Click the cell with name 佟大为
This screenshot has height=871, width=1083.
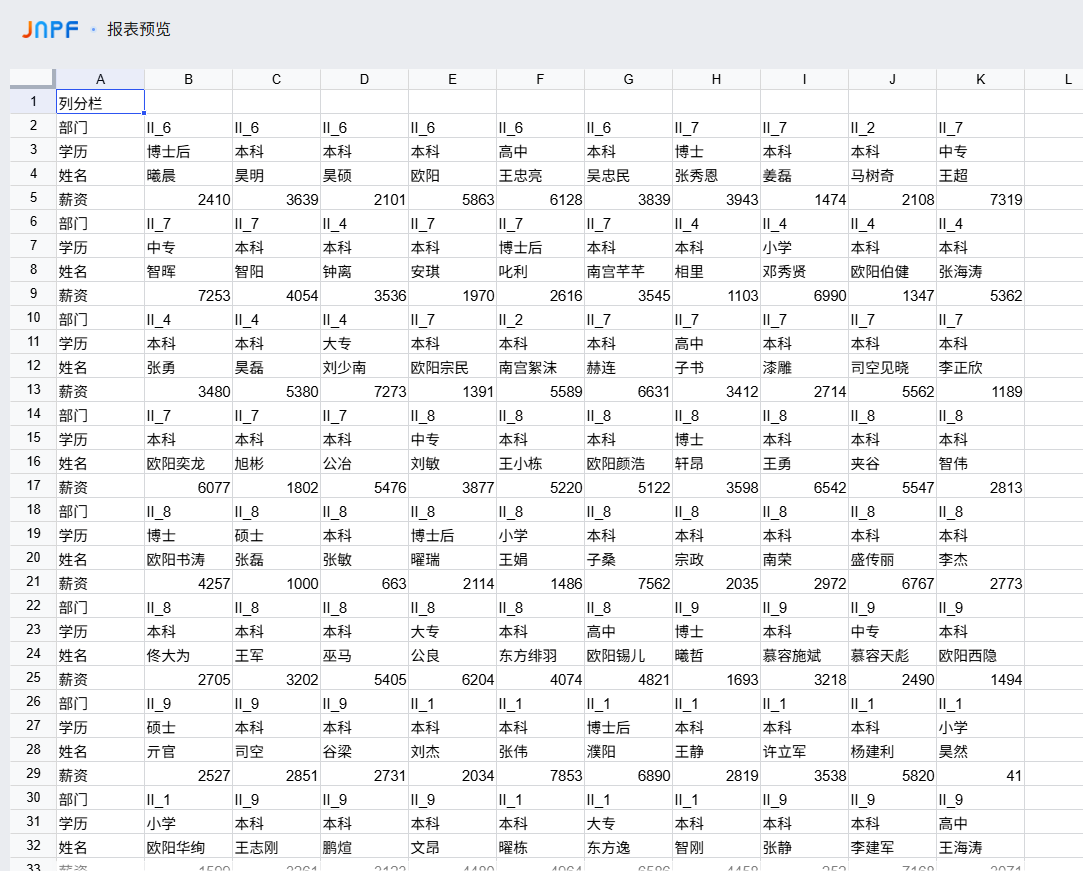click(189, 655)
